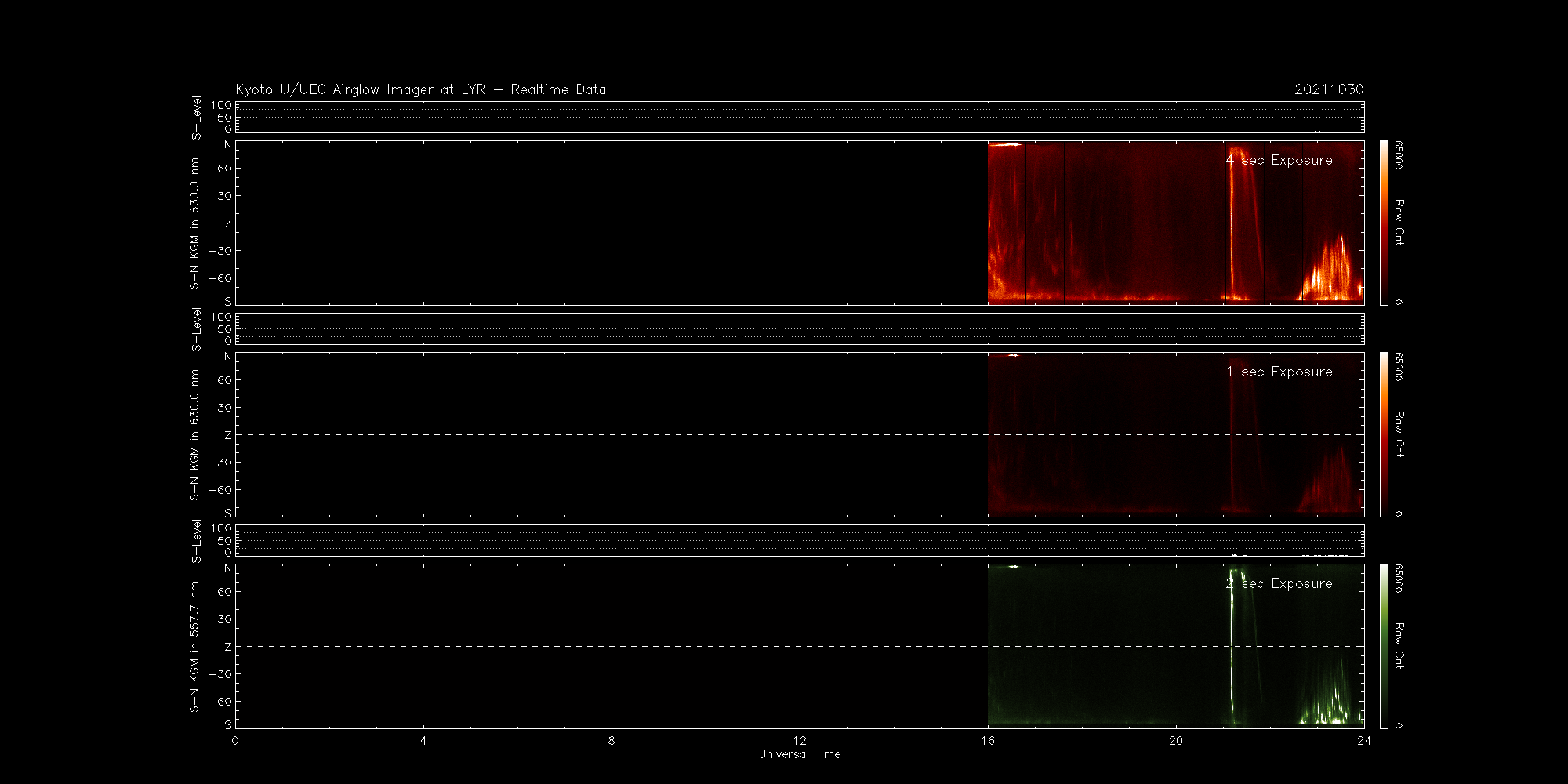The height and width of the screenshot is (784, 1568).
Task: Click tick "24" on the Universal Time axis
Action: point(1364,741)
